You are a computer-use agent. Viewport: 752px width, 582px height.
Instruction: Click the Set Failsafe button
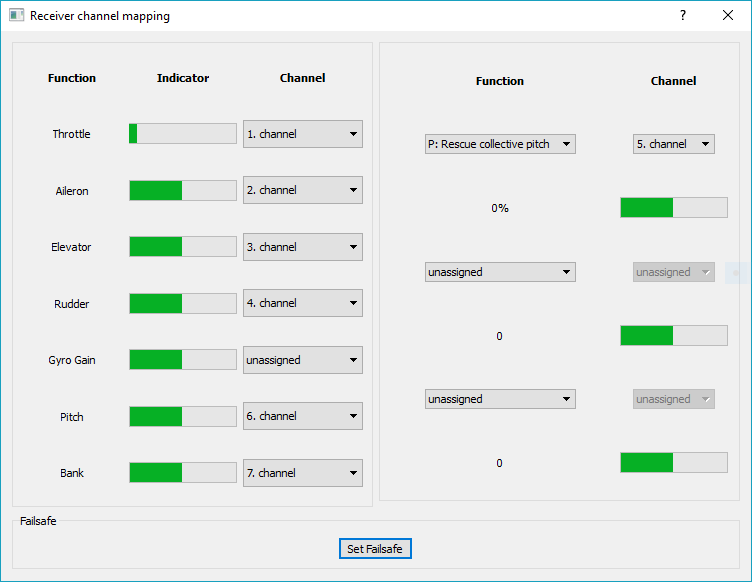coord(375,549)
